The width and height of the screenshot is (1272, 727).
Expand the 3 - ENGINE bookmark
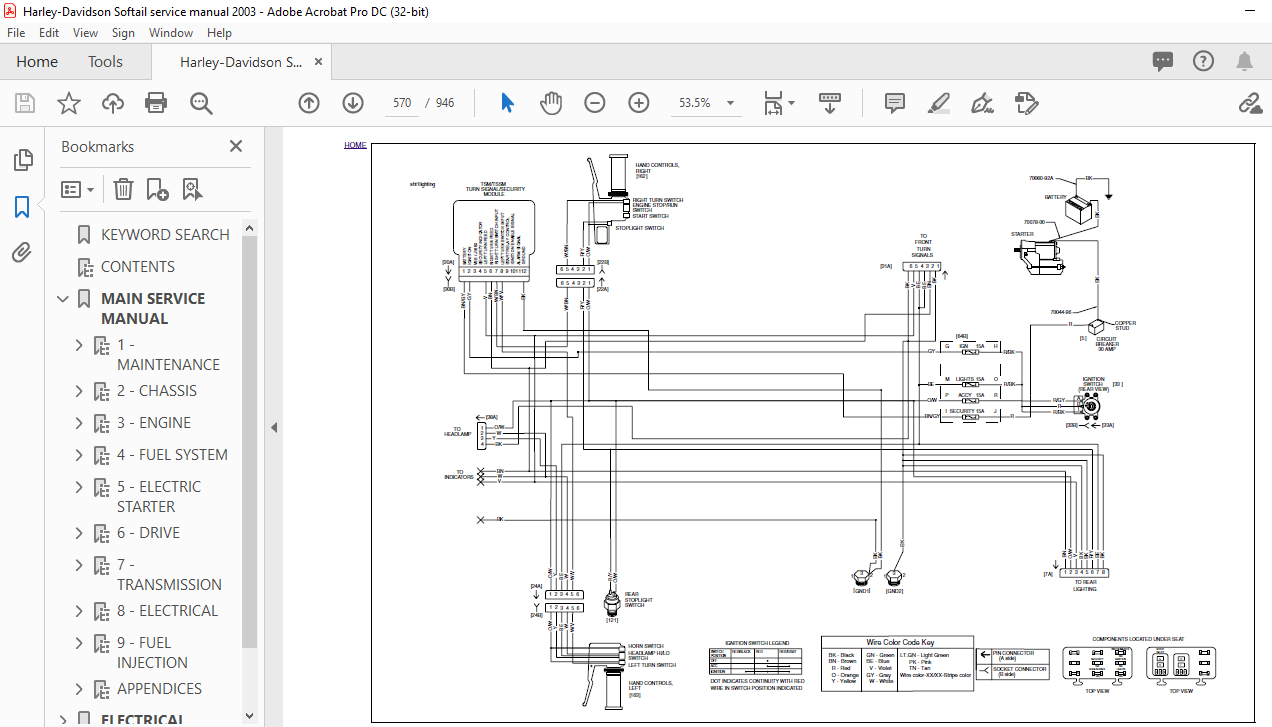(79, 423)
